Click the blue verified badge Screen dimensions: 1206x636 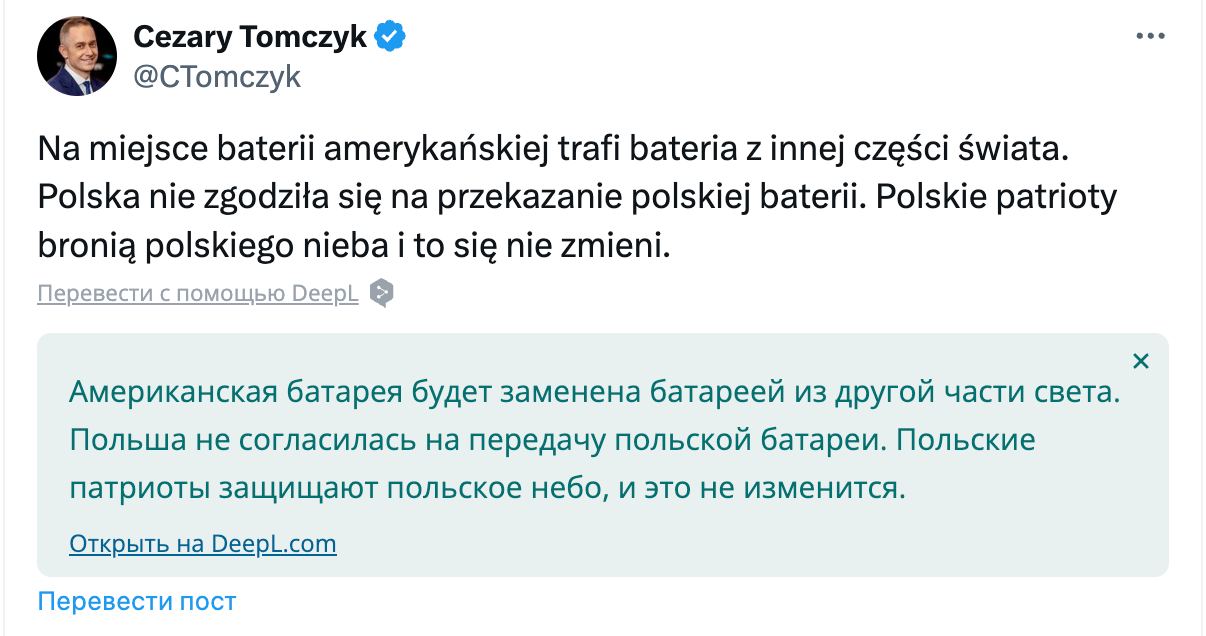point(390,37)
